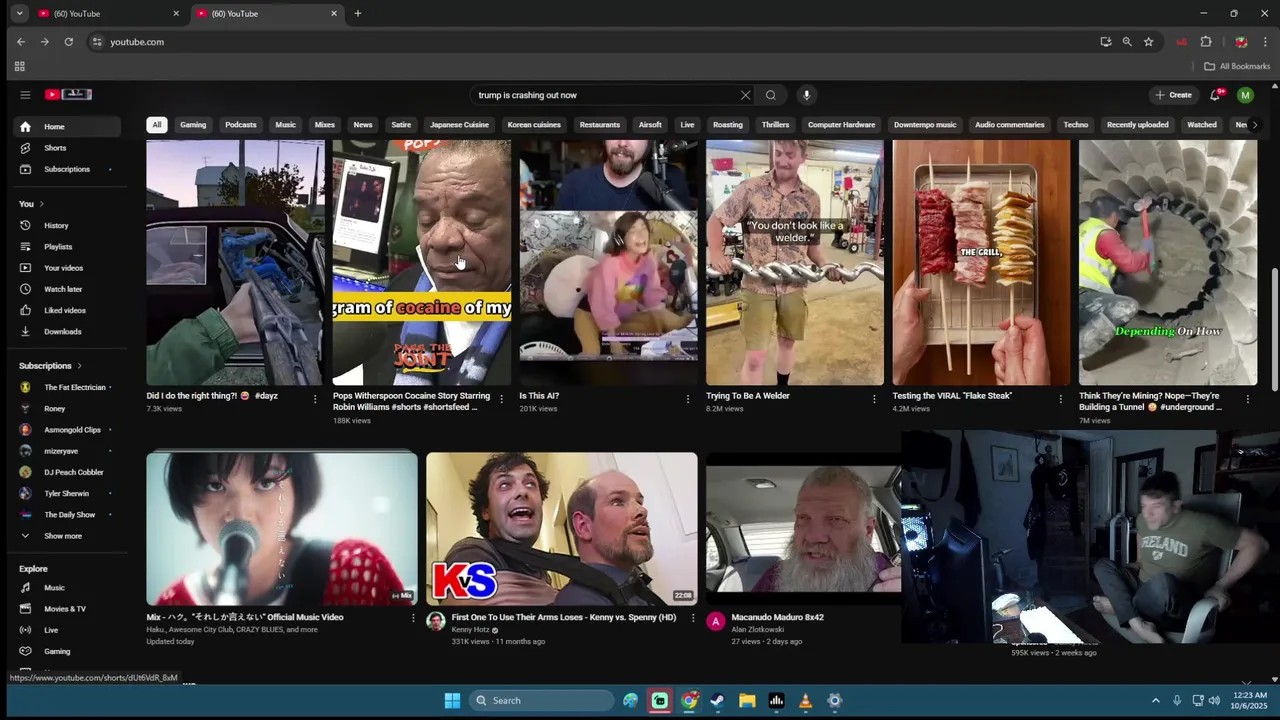Image resolution: width=1280 pixels, height=720 pixels.
Task: Open Music under Explore
Action: 66,588
